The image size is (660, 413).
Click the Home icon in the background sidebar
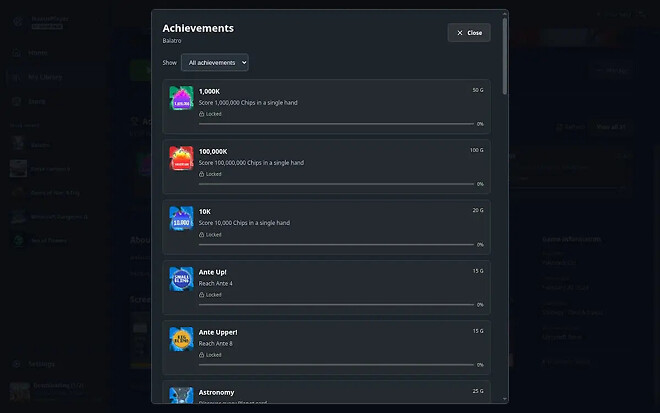[x=16, y=53]
